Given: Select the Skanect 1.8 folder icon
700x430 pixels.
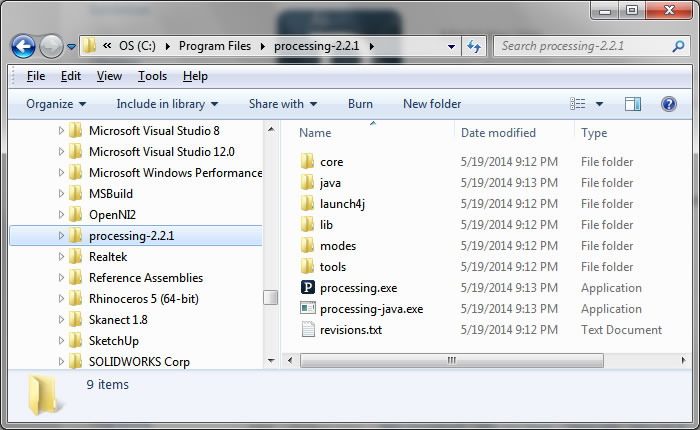Looking at the screenshot, I should point(75,320).
